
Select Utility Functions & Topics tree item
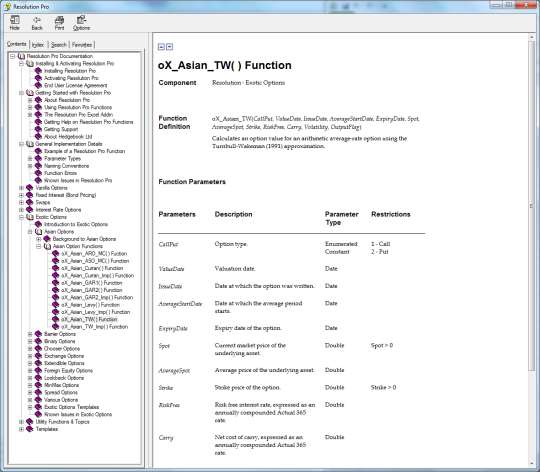pyautogui.click(x=62, y=422)
